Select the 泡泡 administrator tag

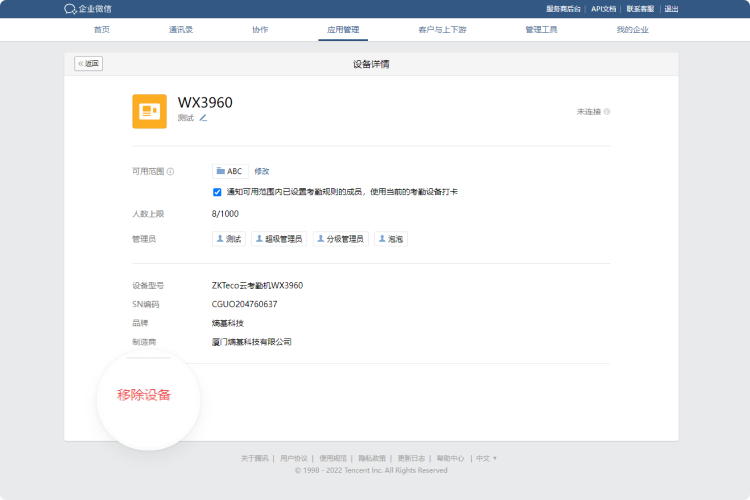[391, 239]
